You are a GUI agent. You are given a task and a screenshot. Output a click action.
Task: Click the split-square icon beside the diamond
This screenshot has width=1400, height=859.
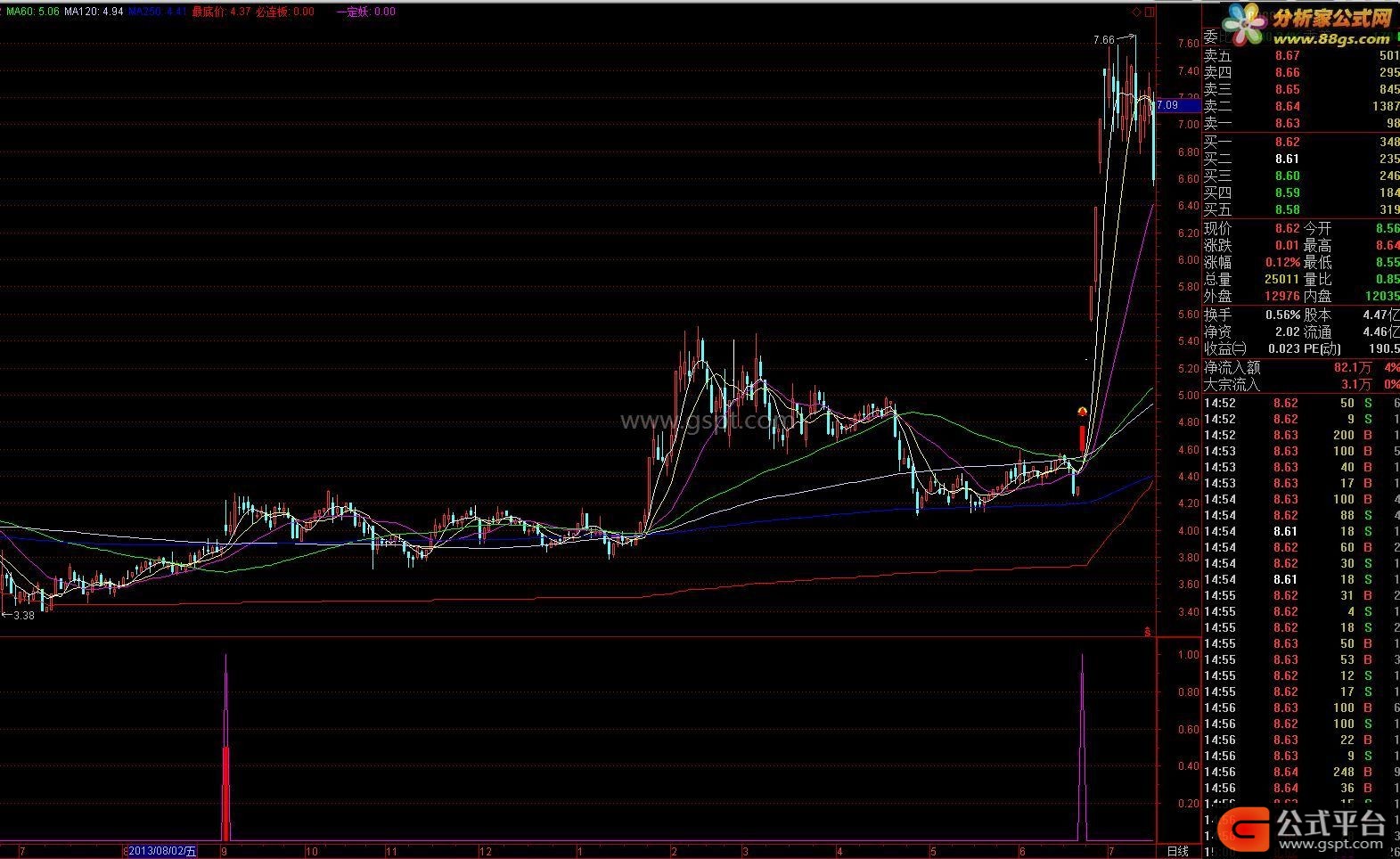1150,12
